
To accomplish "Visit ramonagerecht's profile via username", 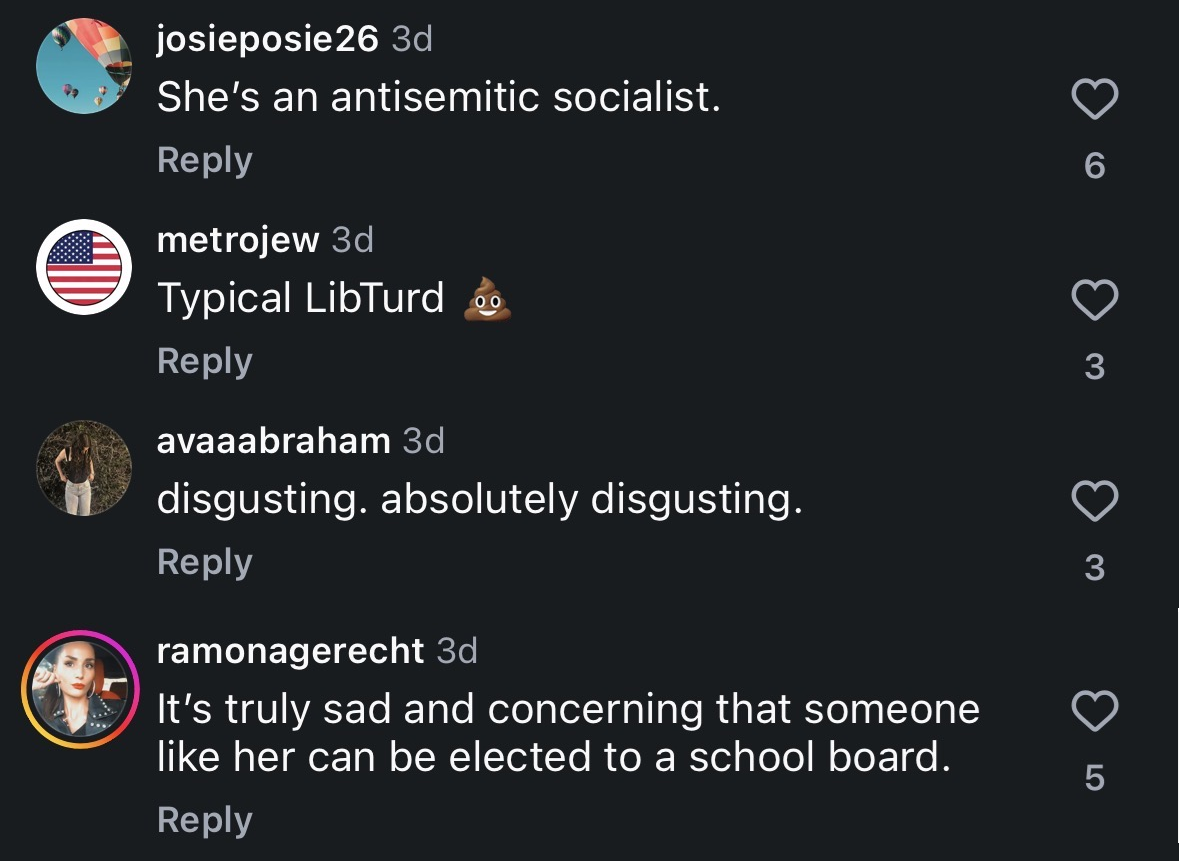I will 290,650.
